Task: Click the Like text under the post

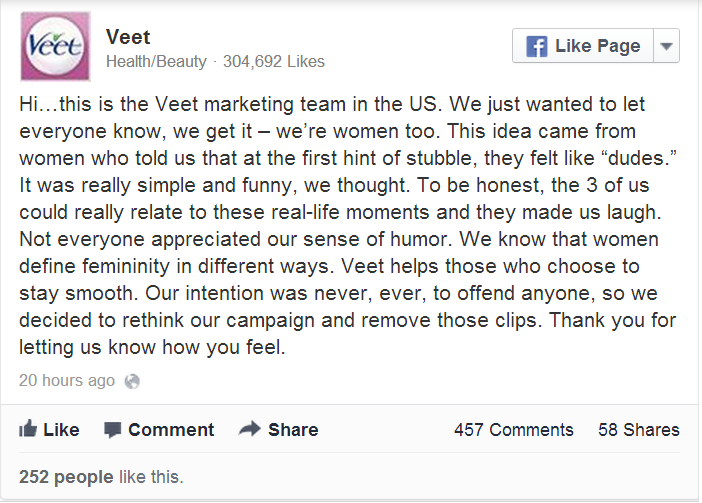Action: [x=62, y=430]
